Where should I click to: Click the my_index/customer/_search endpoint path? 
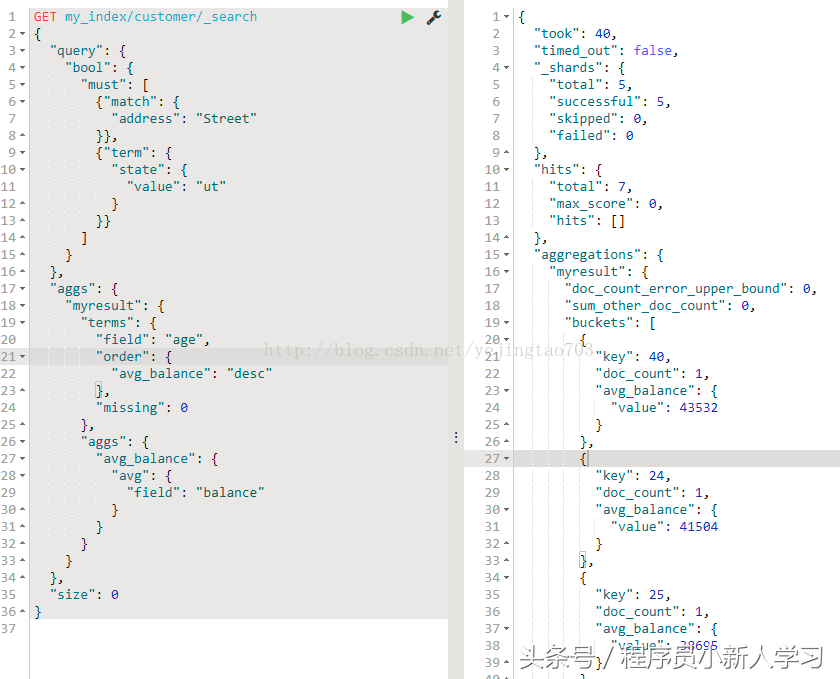coord(161,17)
